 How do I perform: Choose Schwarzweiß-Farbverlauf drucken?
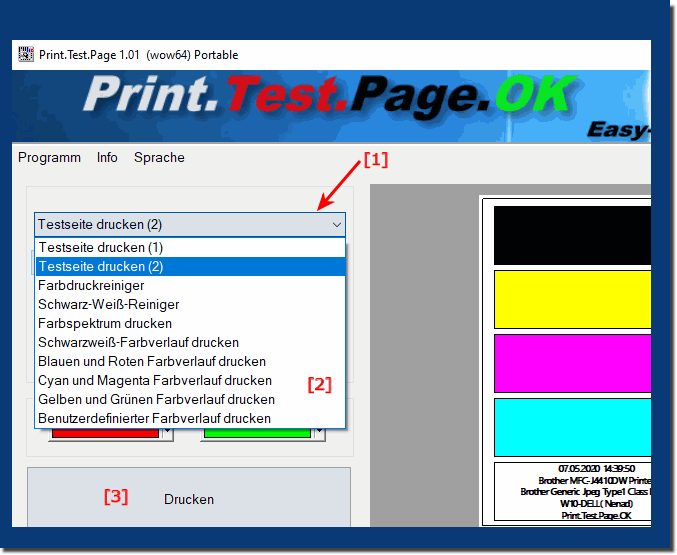pyautogui.click(x=190, y=343)
